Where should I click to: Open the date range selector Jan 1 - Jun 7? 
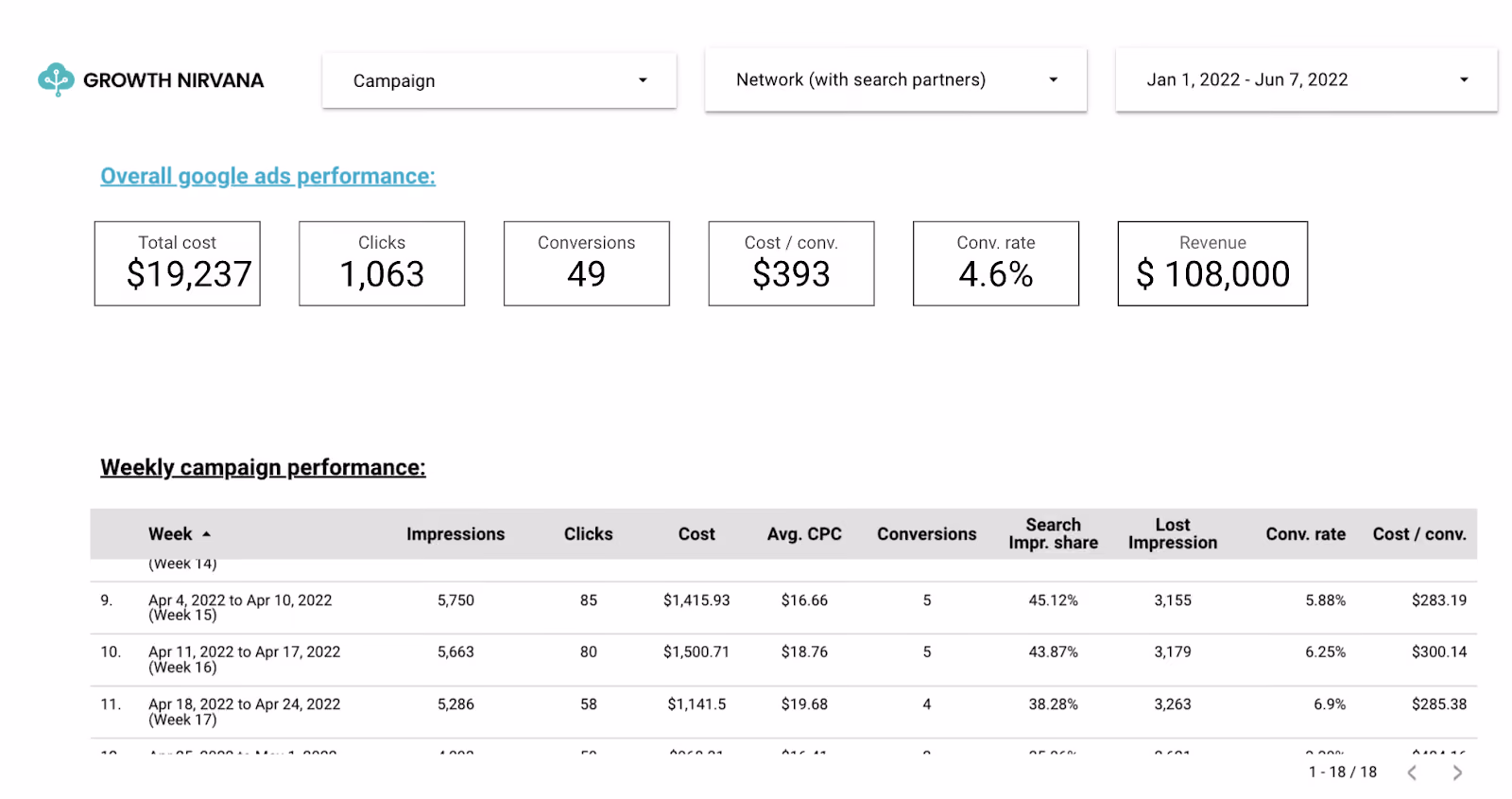pyautogui.click(x=1306, y=80)
